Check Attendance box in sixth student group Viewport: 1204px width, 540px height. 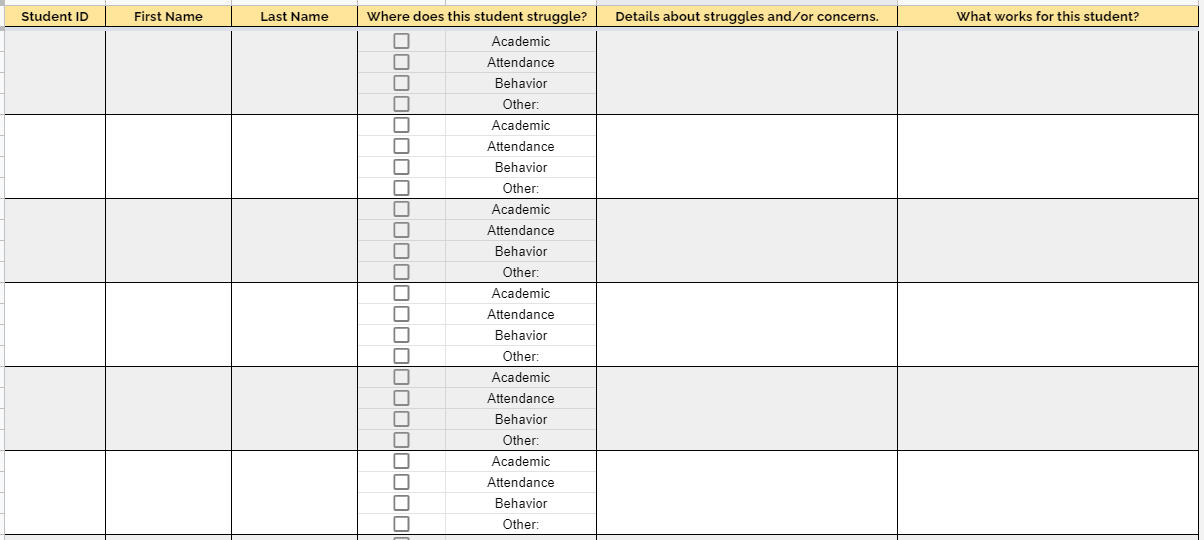pyautogui.click(x=401, y=482)
